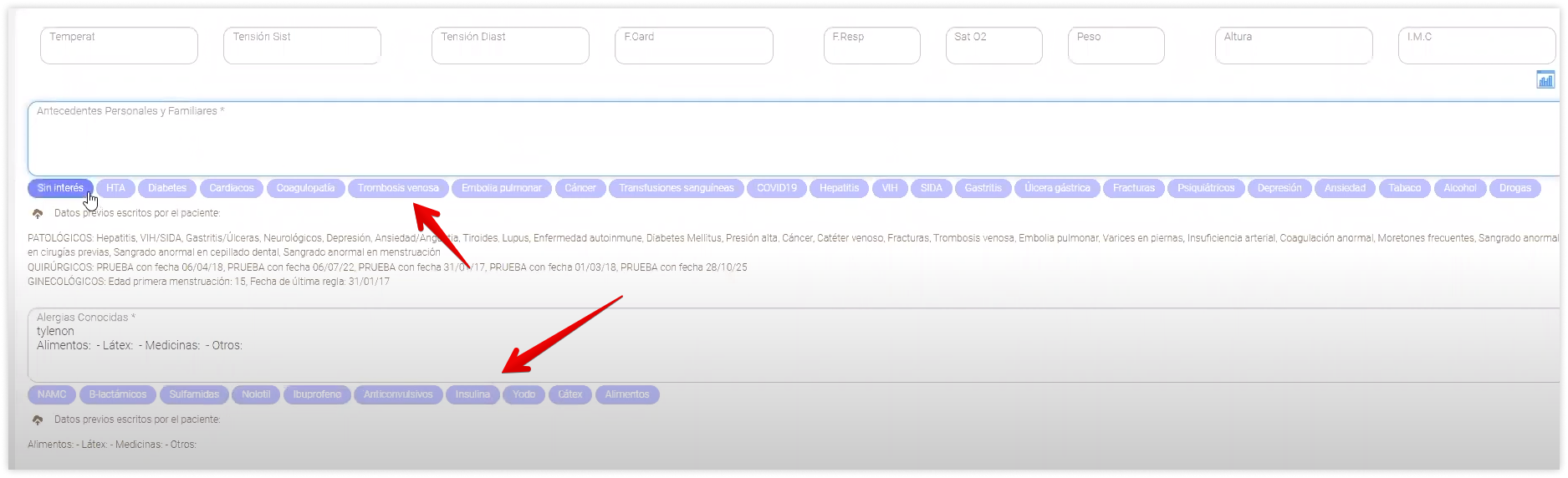
Task: Select the Úlcera gástrica chip
Action: (1058, 188)
